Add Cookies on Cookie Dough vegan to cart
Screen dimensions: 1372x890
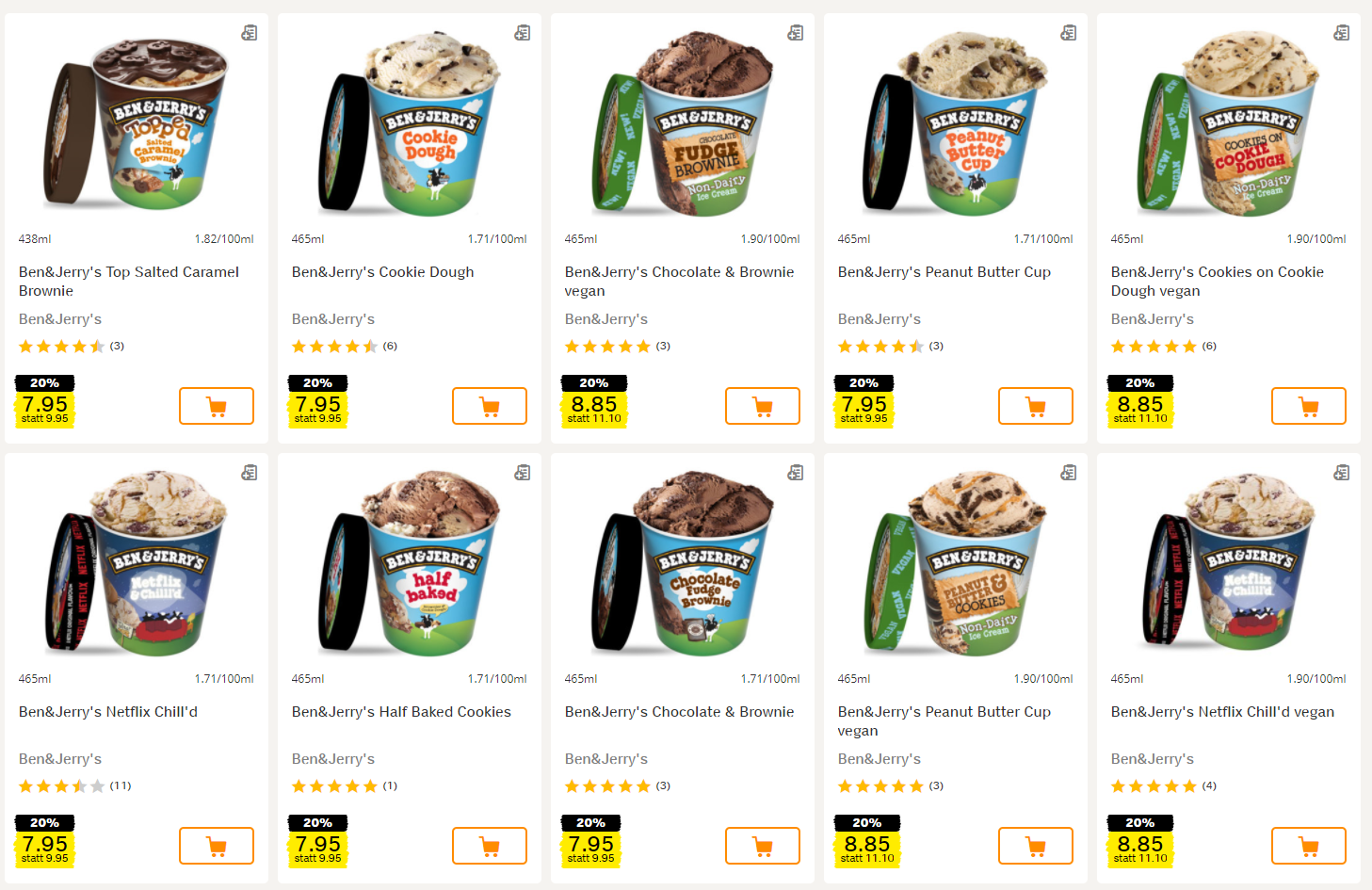[x=1309, y=406]
